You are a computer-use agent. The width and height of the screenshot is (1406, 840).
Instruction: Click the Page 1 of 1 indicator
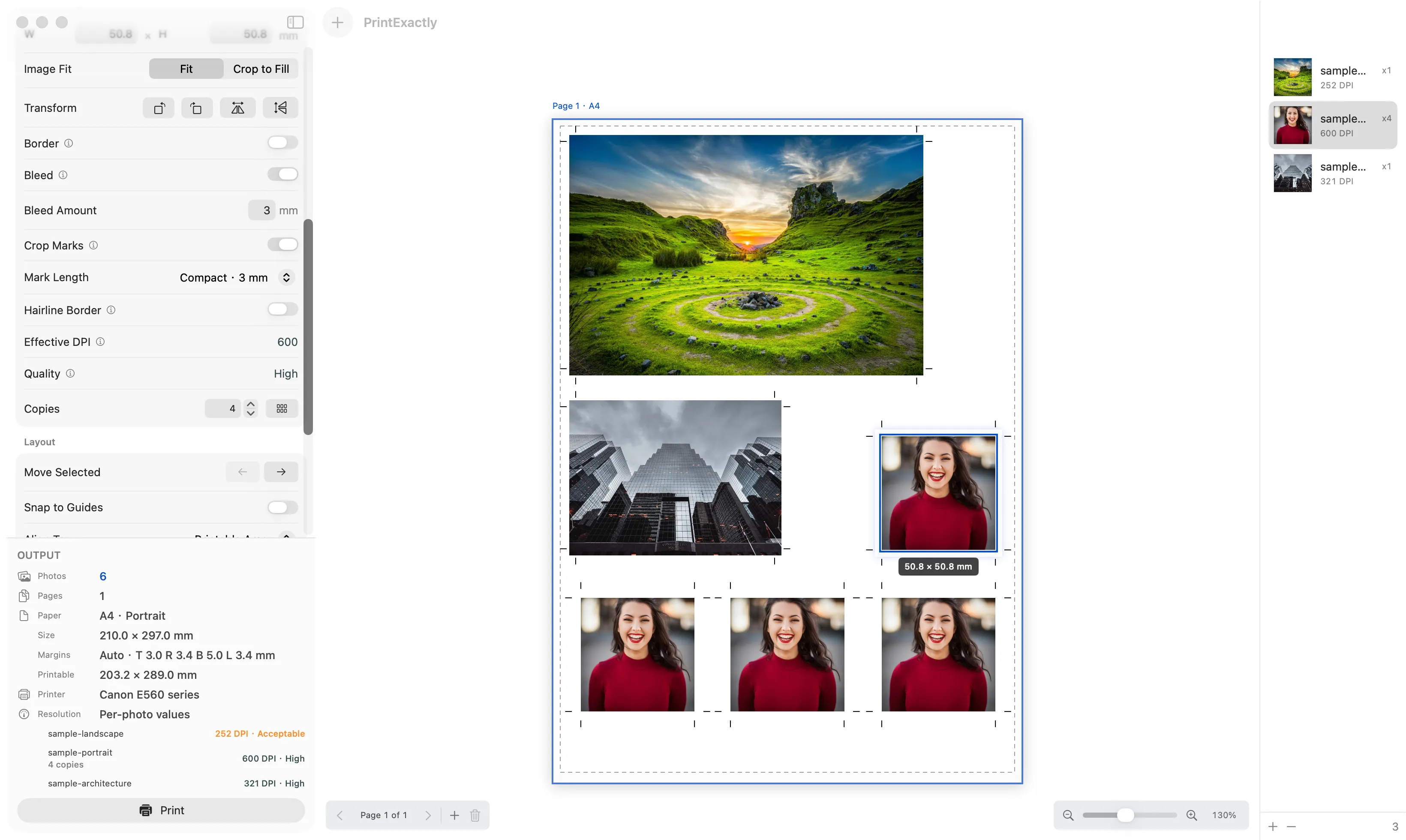tap(384, 815)
